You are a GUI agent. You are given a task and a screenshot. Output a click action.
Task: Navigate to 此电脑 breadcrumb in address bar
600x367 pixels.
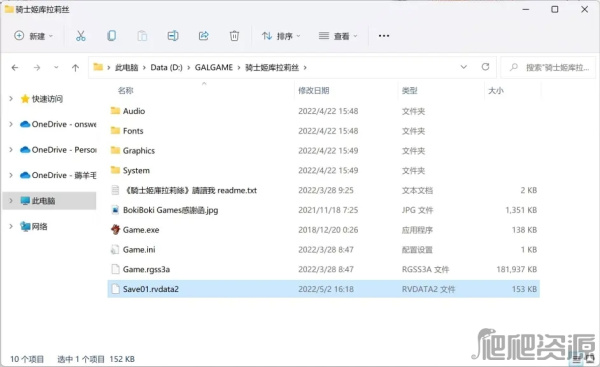(126, 67)
